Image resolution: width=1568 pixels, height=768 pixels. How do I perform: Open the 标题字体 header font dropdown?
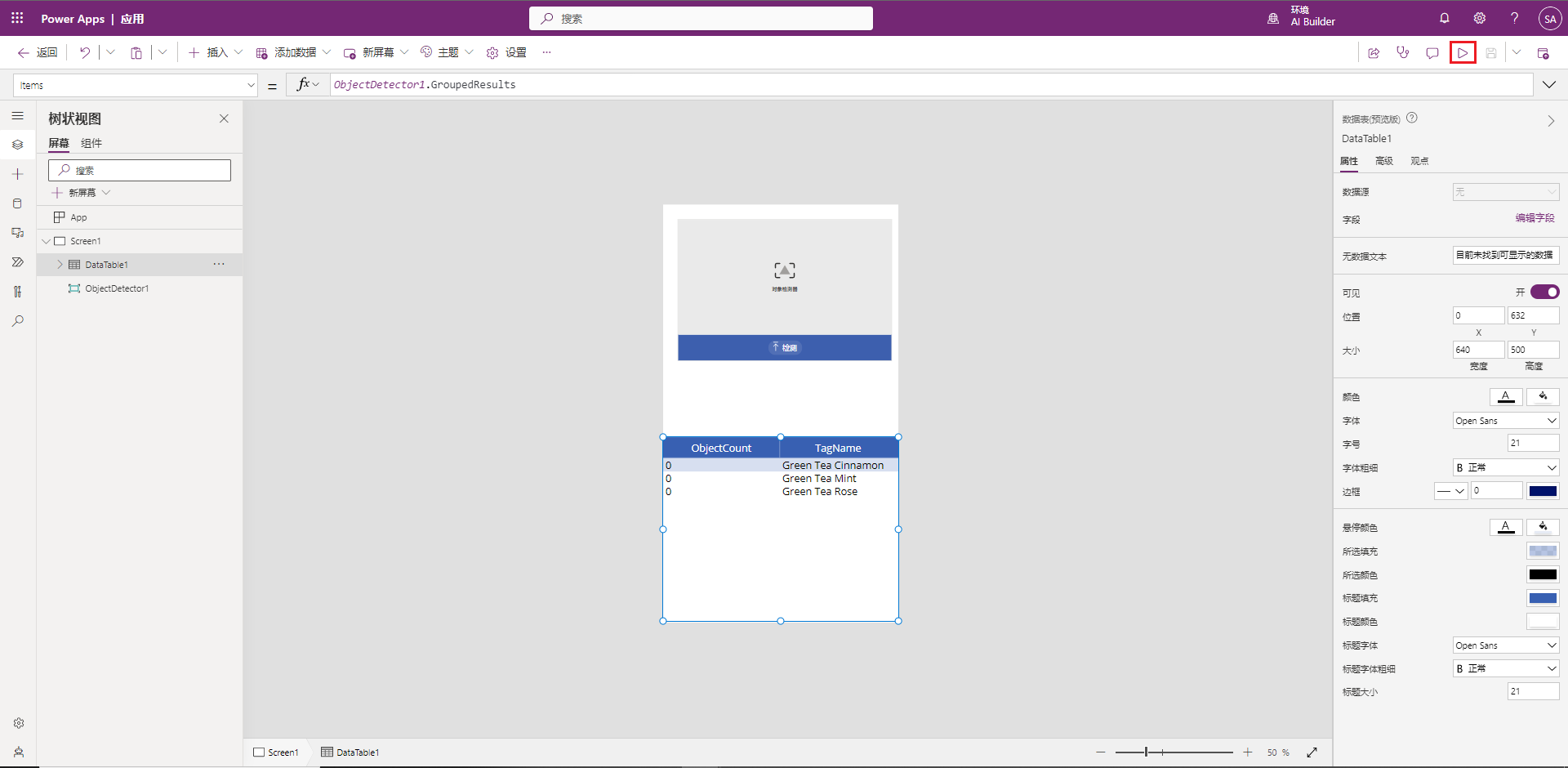pos(1506,645)
